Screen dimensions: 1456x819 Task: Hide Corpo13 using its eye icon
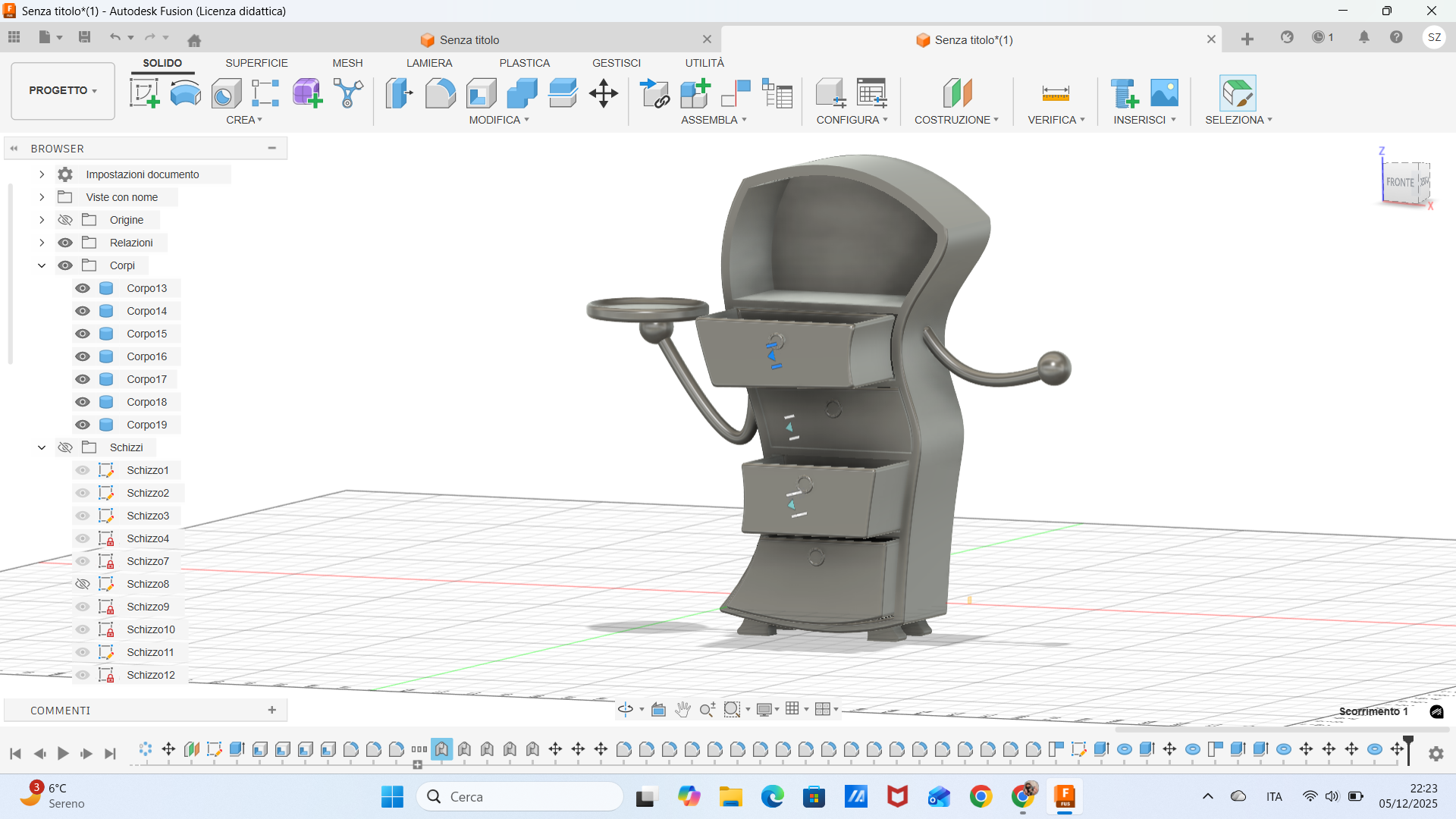coord(83,288)
